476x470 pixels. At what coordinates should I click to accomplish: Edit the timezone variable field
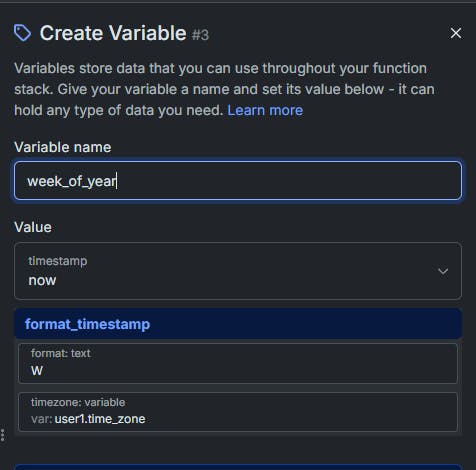(238, 412)
